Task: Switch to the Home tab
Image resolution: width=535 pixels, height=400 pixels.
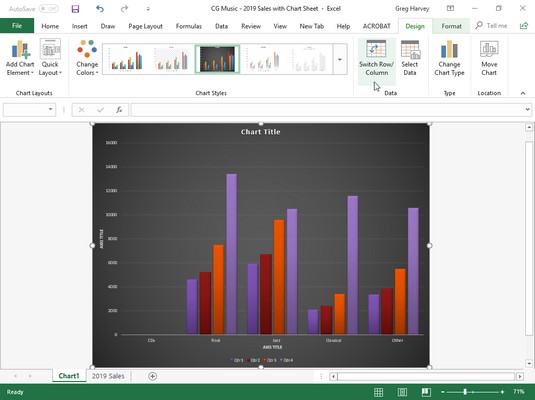Action: click(50, 26)
